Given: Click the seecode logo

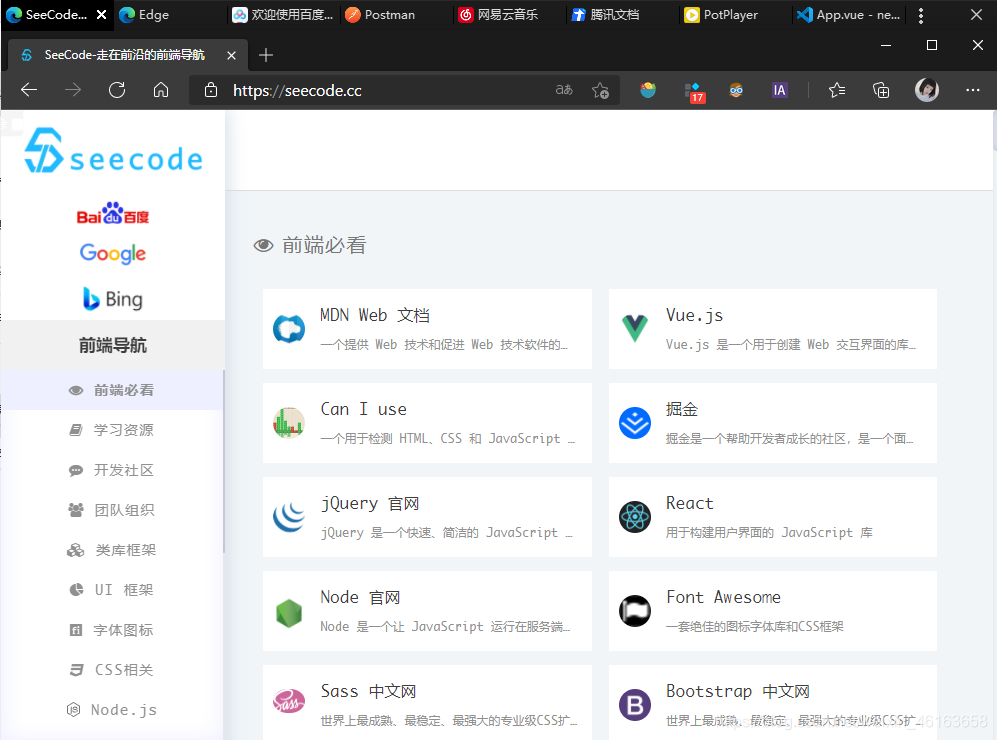Looking at the screenshot, I should [x=114, y=151].
